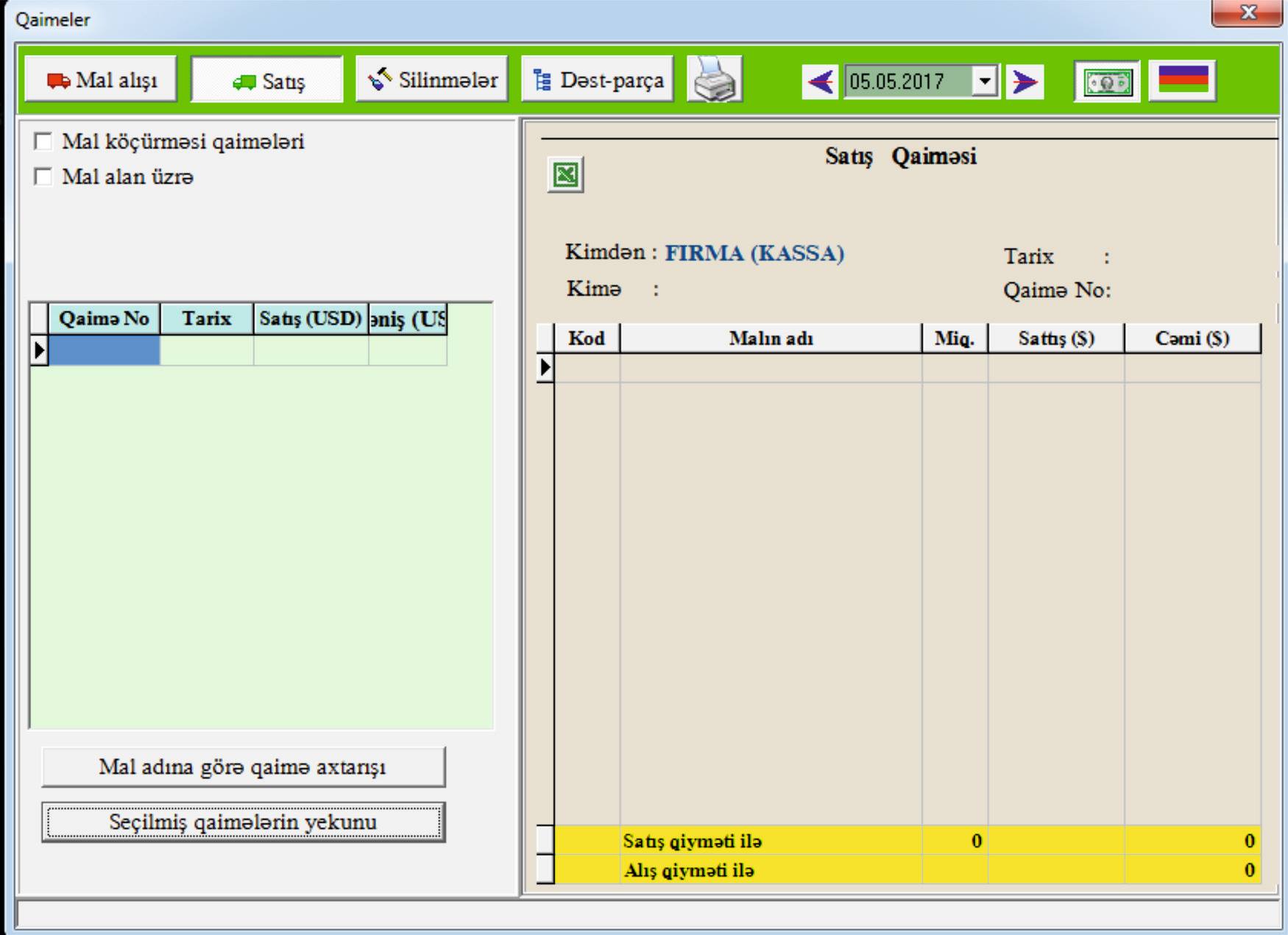Image resolution: width=1288 pixels, height=935 pixels.
Task: Click the 05.05.2017 date field
Action: coord(907,81)
